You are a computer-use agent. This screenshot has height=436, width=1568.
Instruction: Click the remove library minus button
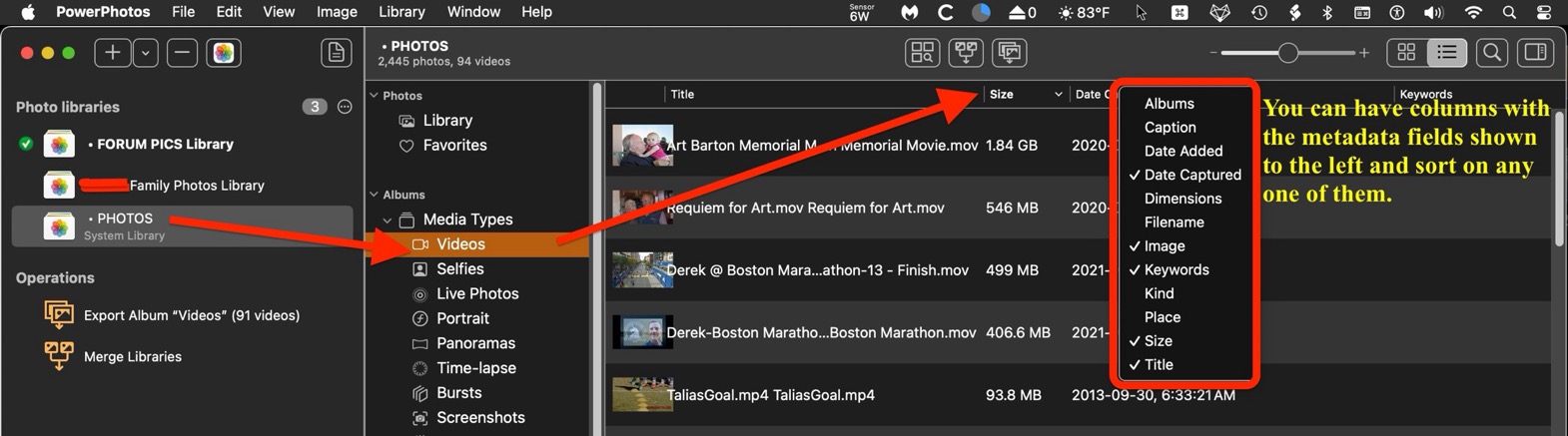182,53
